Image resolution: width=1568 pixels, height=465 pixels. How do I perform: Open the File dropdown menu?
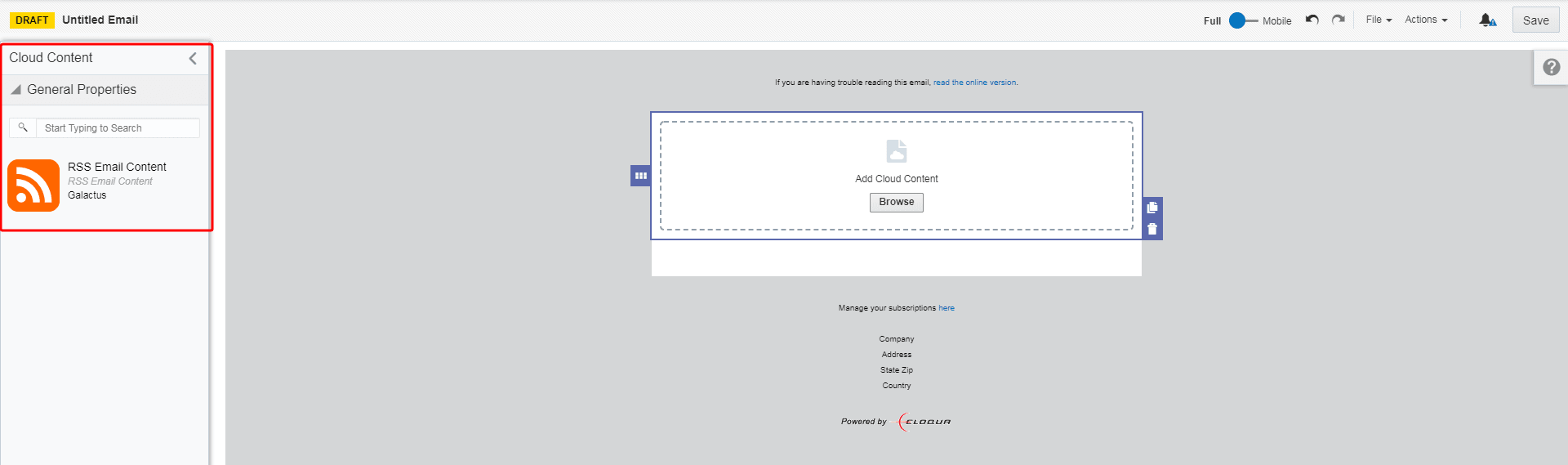1379,20
